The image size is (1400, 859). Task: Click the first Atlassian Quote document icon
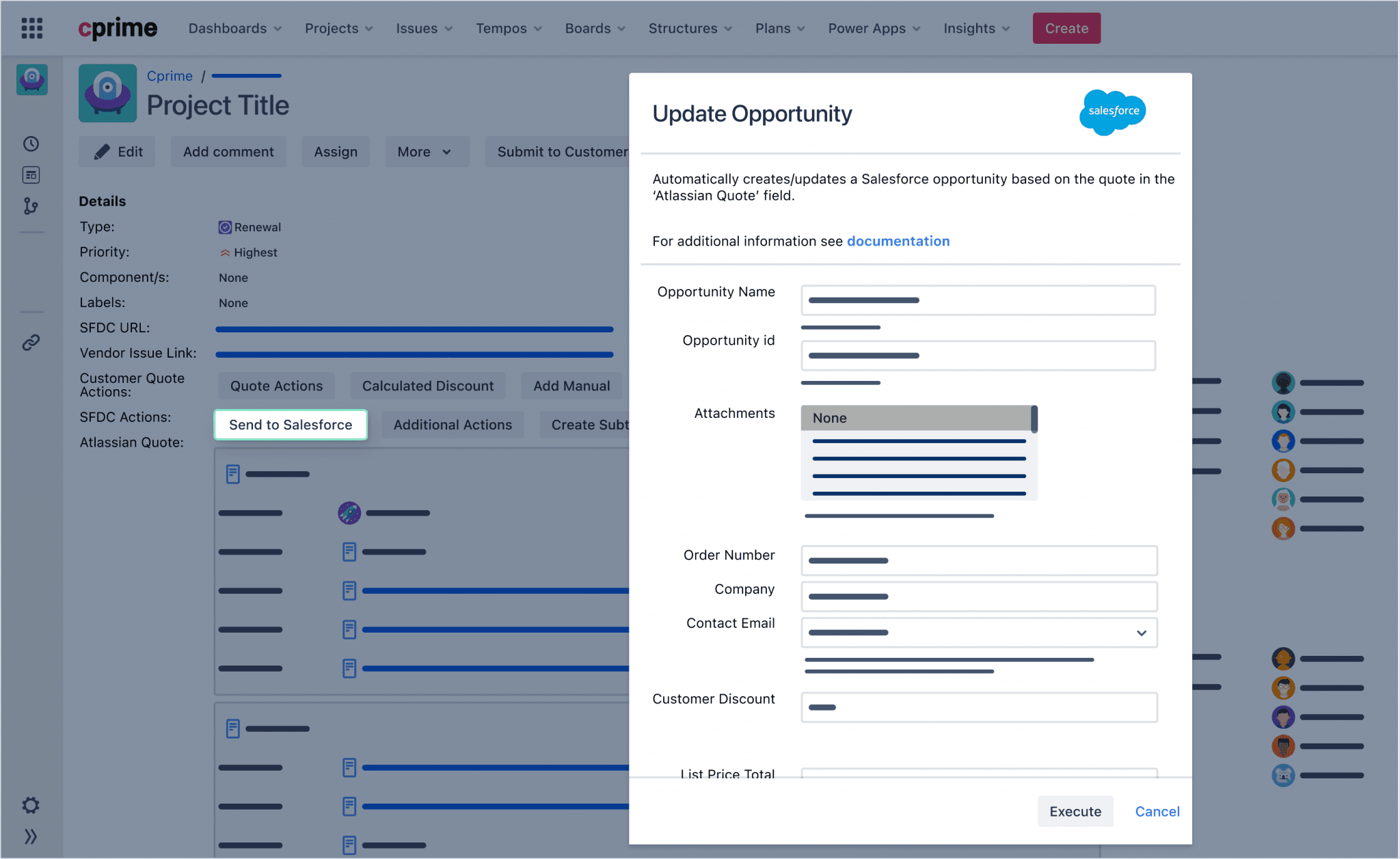(x=233, y=474)
